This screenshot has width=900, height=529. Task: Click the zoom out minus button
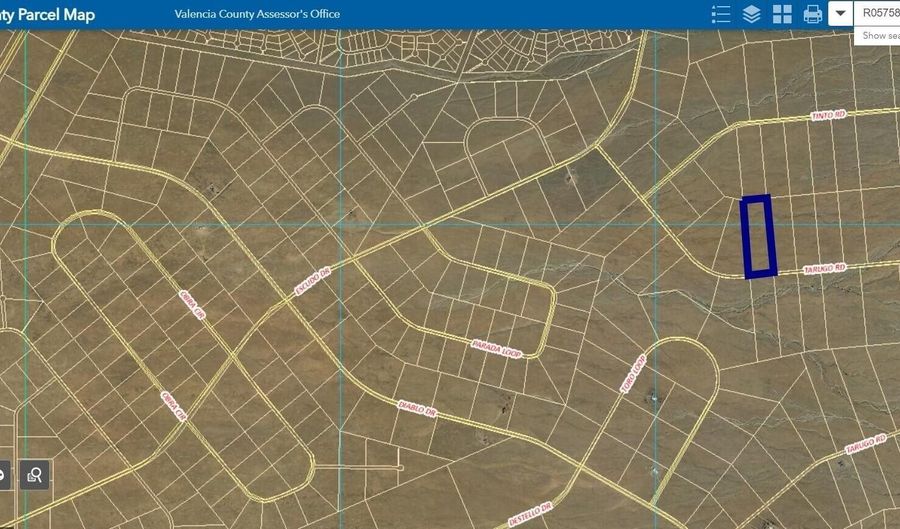point(3,474)
